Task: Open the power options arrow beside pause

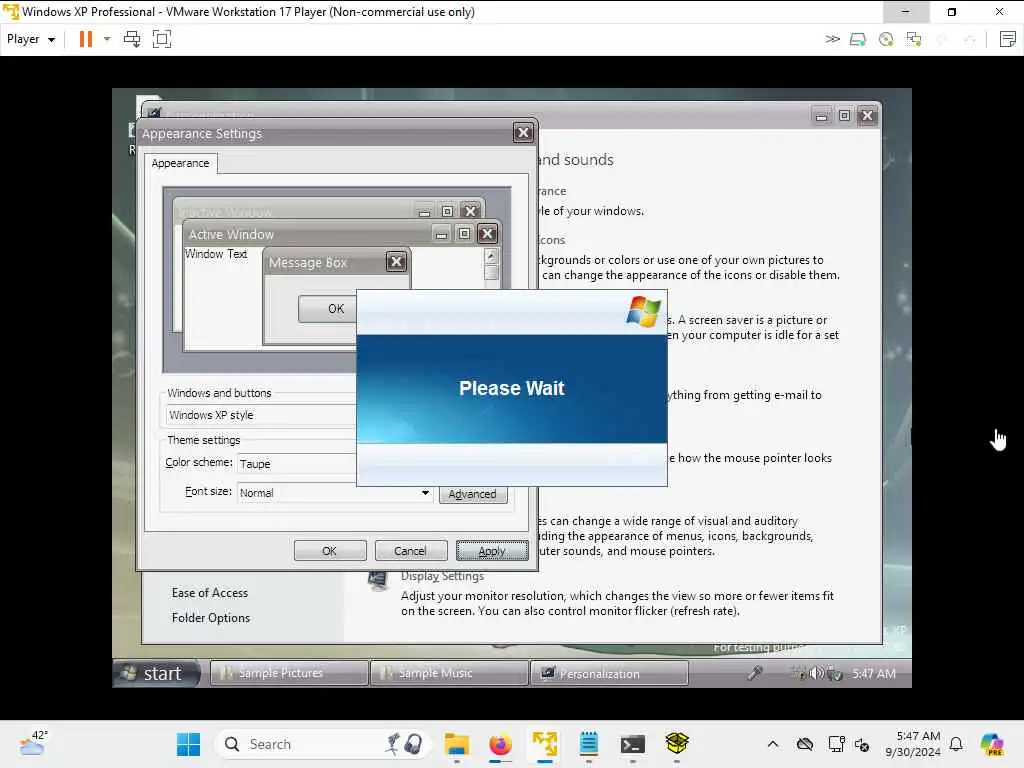Action: coord(107,39)
